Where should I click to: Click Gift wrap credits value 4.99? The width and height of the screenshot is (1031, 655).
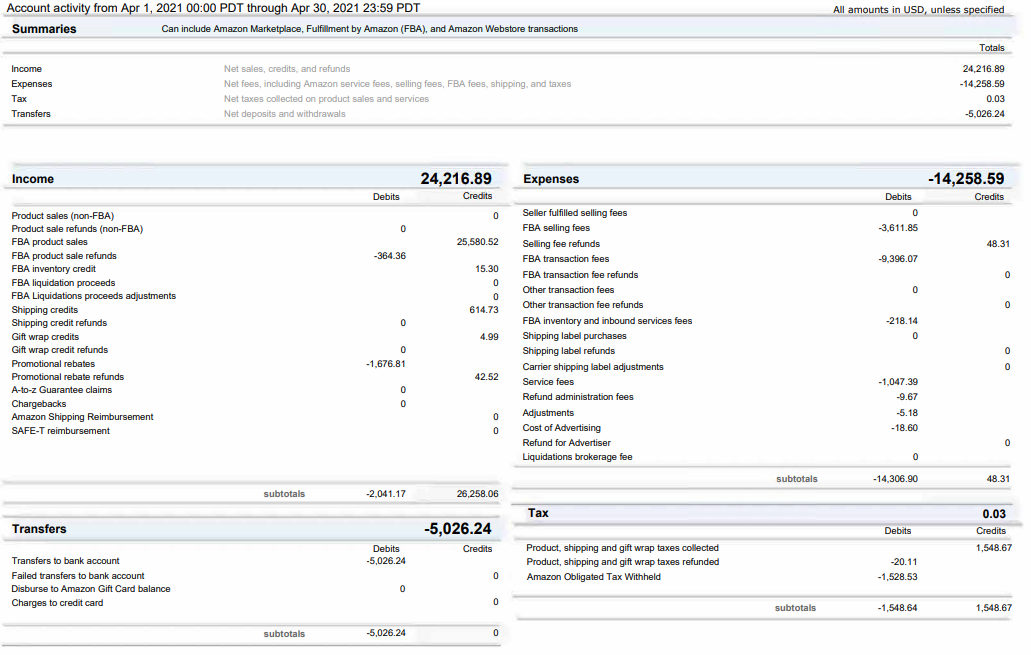tap(489, 337)
